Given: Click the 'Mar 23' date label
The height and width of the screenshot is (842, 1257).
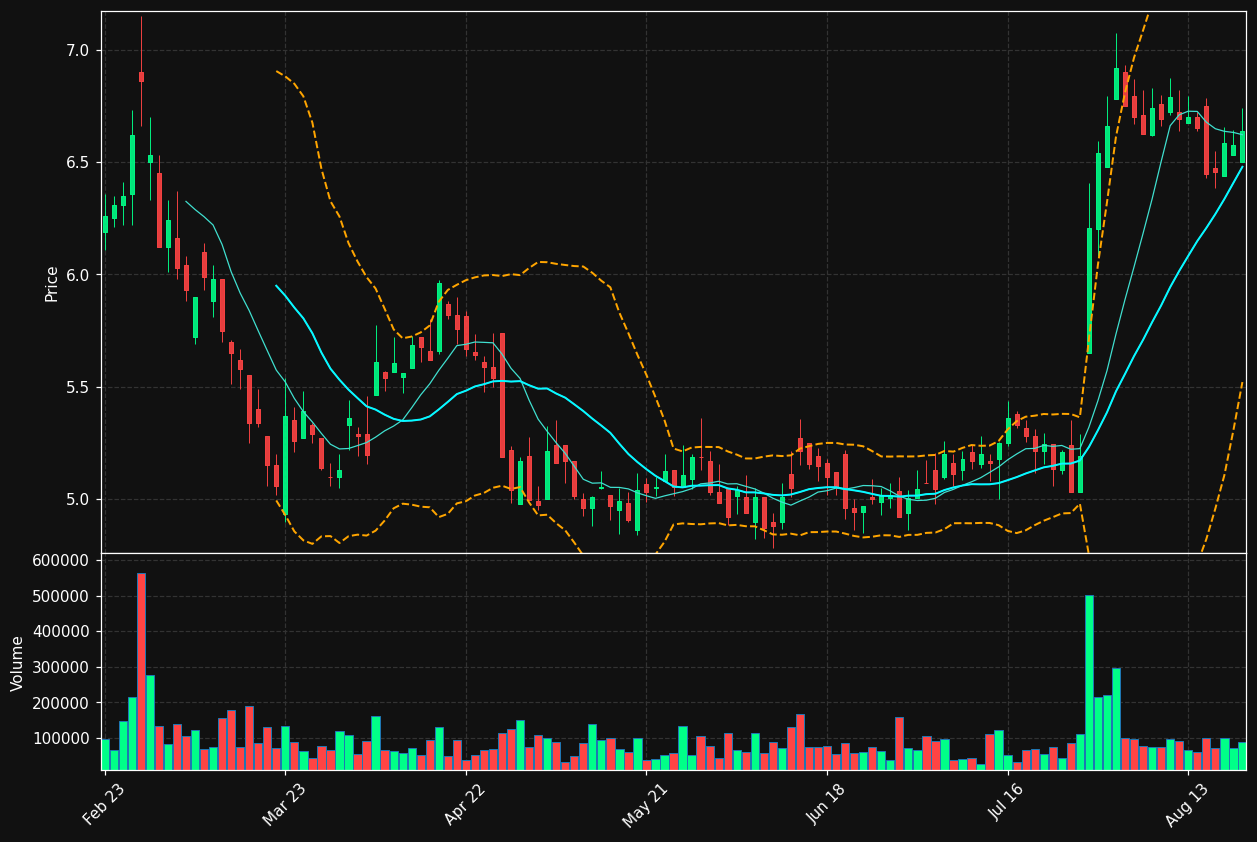Looking at the screenshot, I should (x=285, y=803).
